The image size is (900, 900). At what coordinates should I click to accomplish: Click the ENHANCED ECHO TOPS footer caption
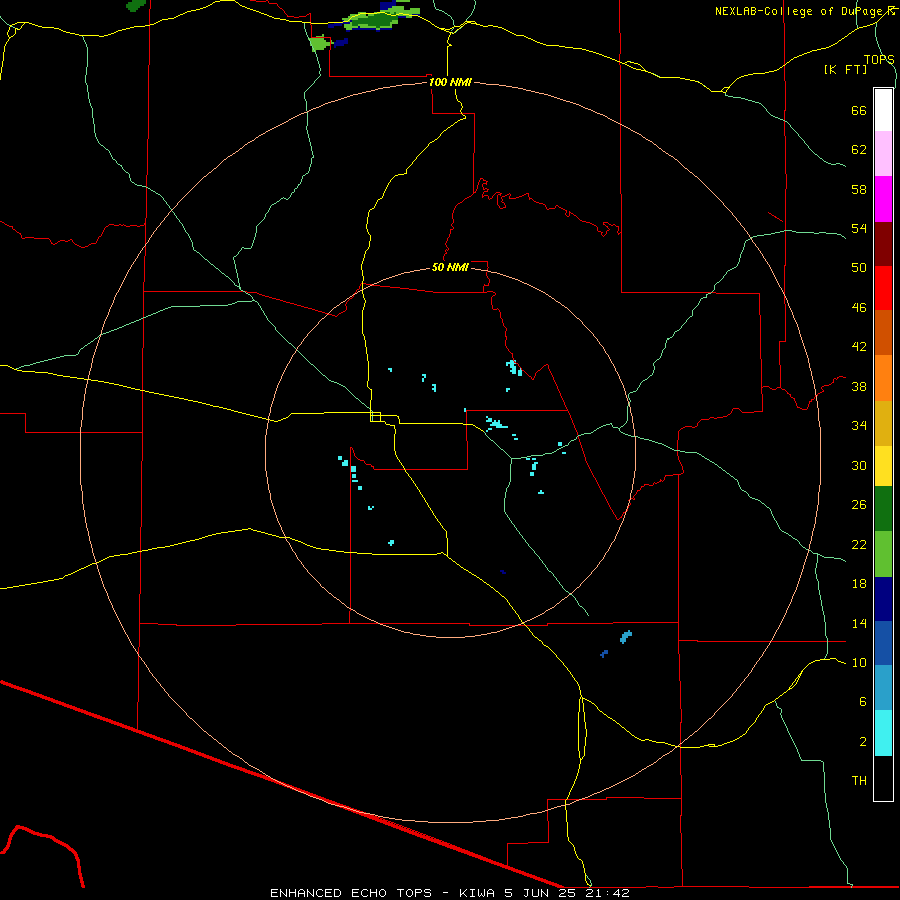click(450, 893)
